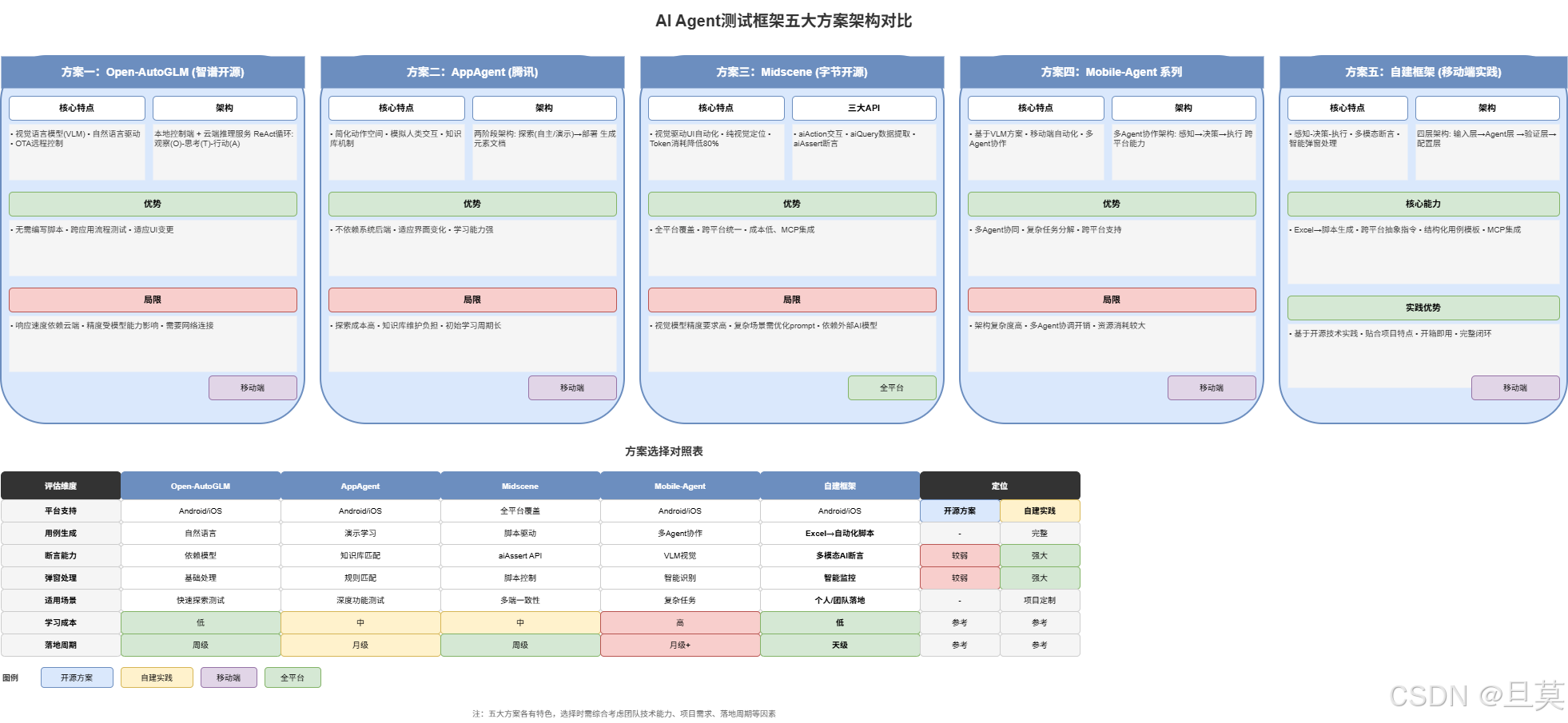Select the 个人/团队落地 table cell
The height and width of the screenshot is (723, 1568).
840,600
